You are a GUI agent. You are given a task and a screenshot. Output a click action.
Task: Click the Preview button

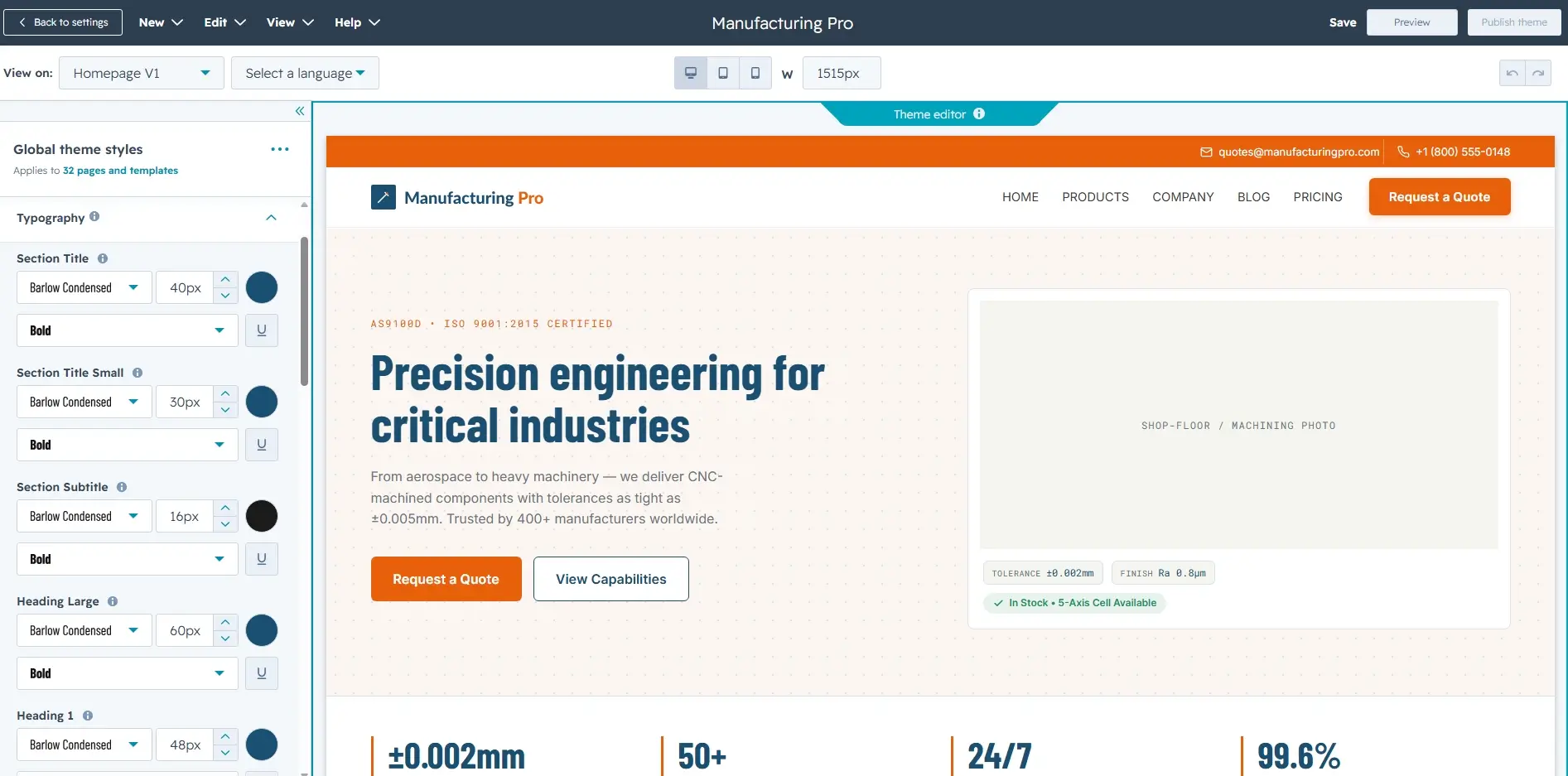1411,22
